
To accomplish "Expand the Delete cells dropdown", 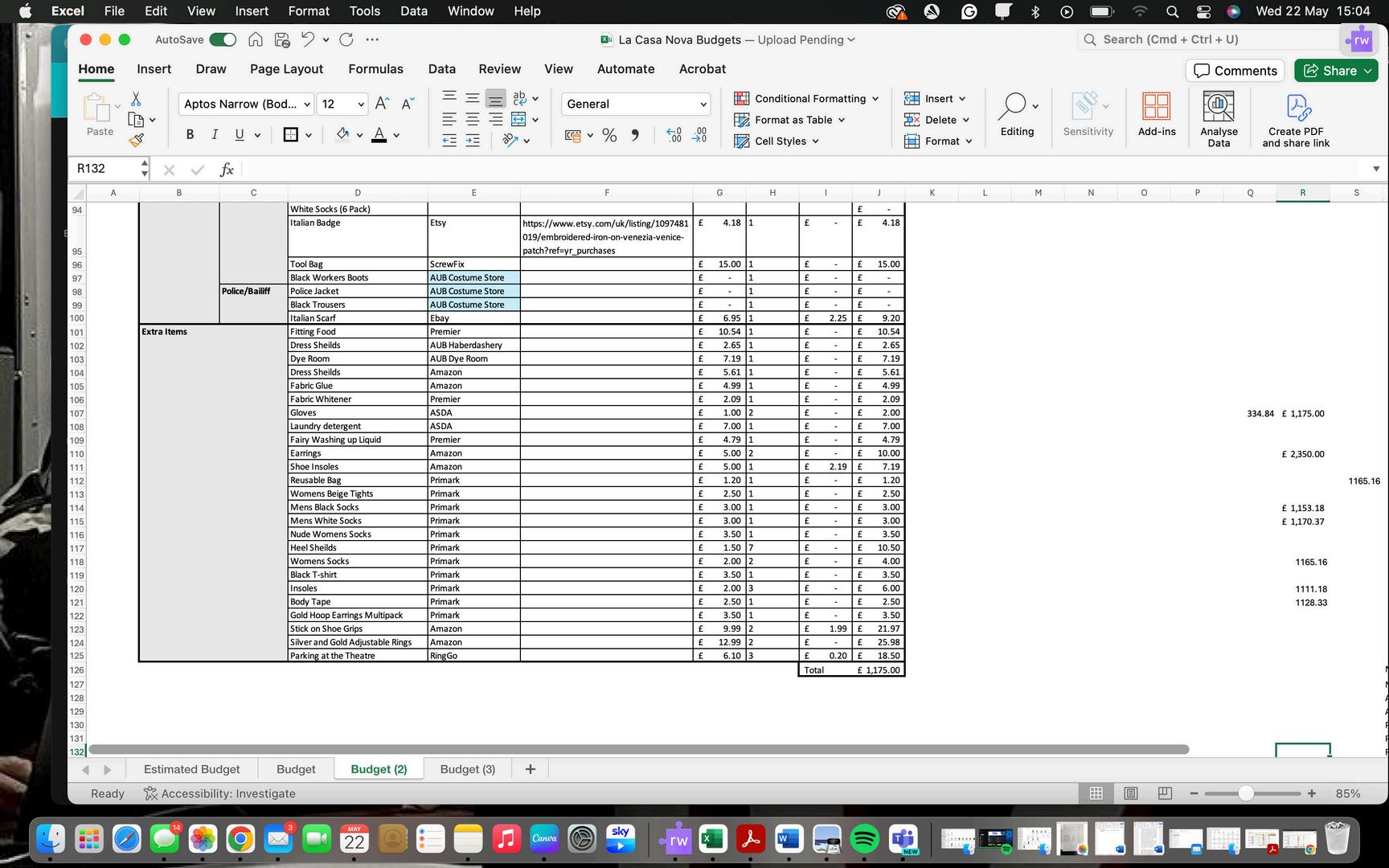I will click(x=966, y=120).
